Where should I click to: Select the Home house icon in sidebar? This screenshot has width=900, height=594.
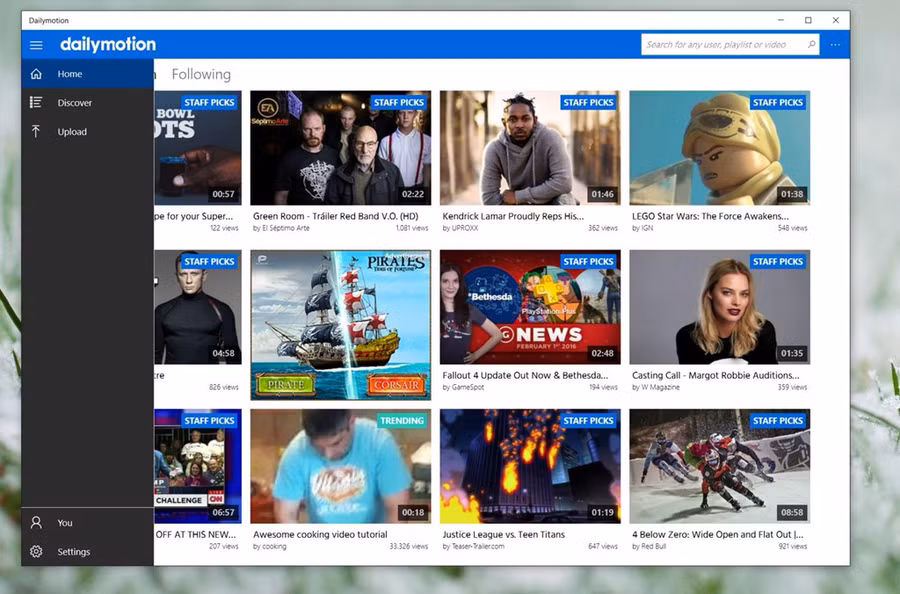(37, 73)
